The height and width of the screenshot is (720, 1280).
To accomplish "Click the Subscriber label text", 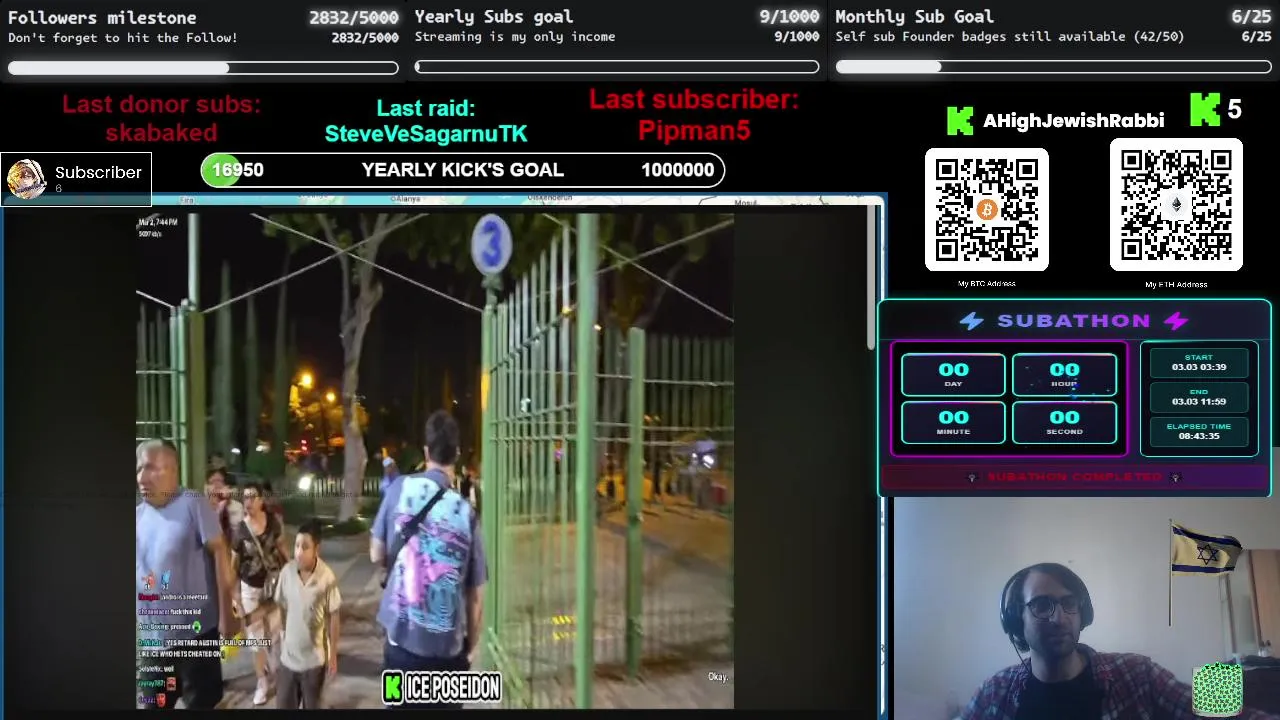I will point(98,172).
